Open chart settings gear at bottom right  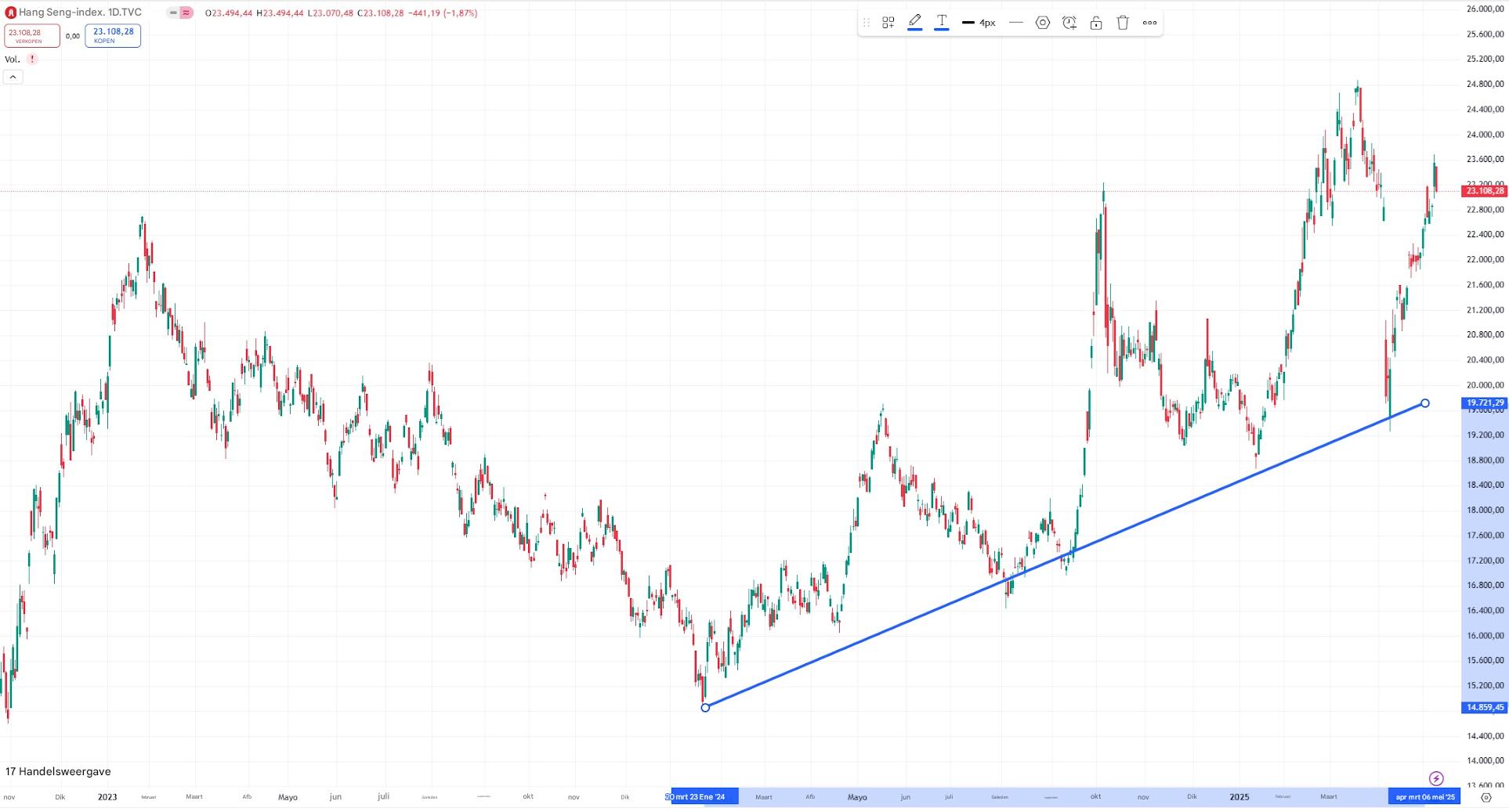pos(1485,797)
